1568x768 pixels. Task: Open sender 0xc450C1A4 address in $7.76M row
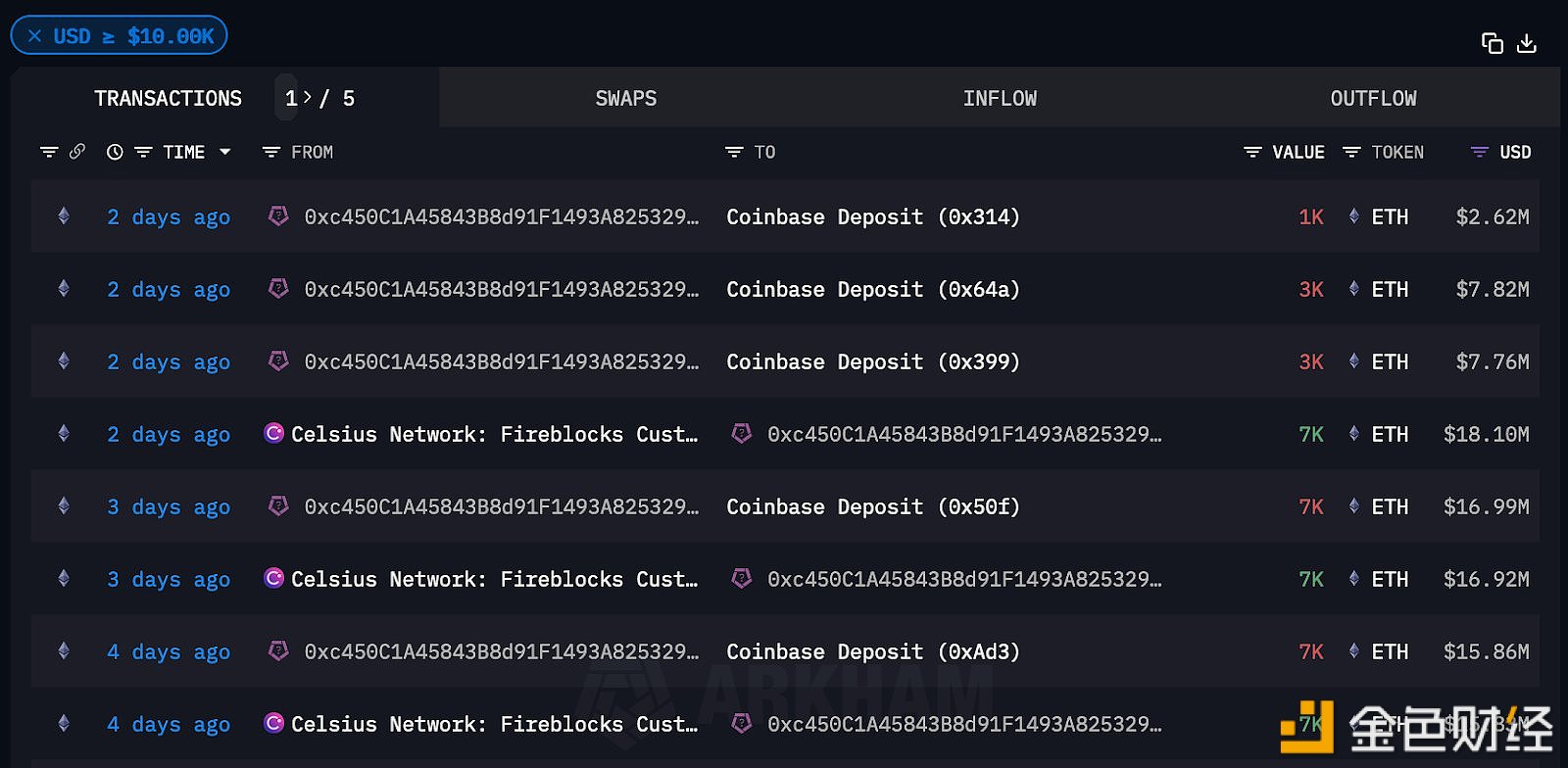tap(502, 361)
